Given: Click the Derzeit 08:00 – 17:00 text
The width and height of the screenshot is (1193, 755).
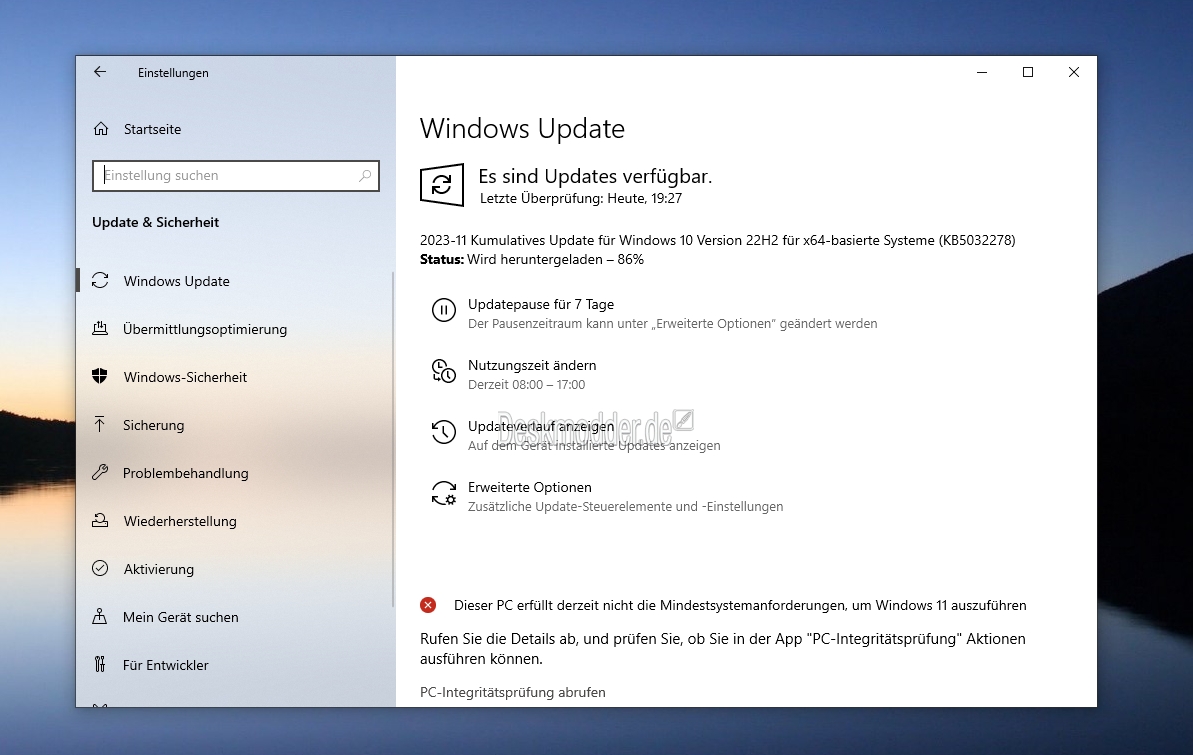Looking at the screenshot, I should 527,384.
